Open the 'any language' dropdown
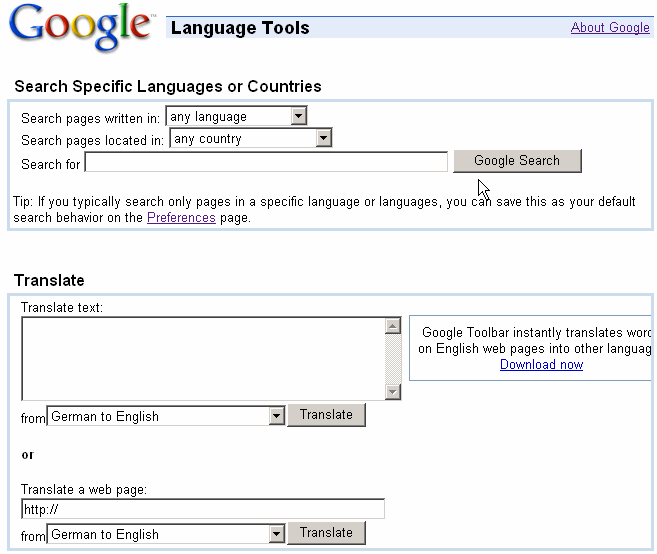The image size is (657, 554). pos(237,116)
